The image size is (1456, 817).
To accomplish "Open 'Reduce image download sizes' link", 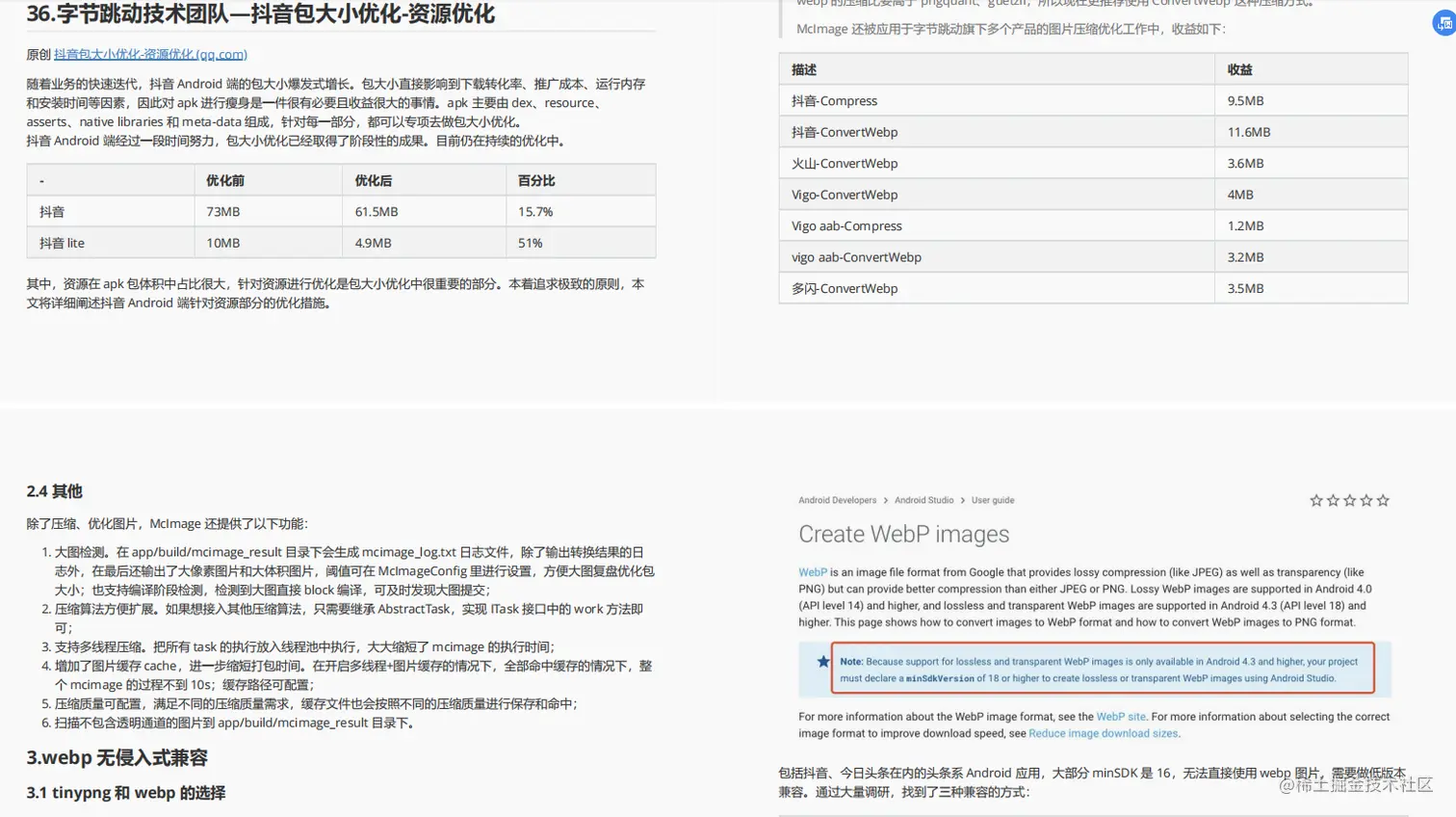I will pyautogui.click(x=1103, y=733).
